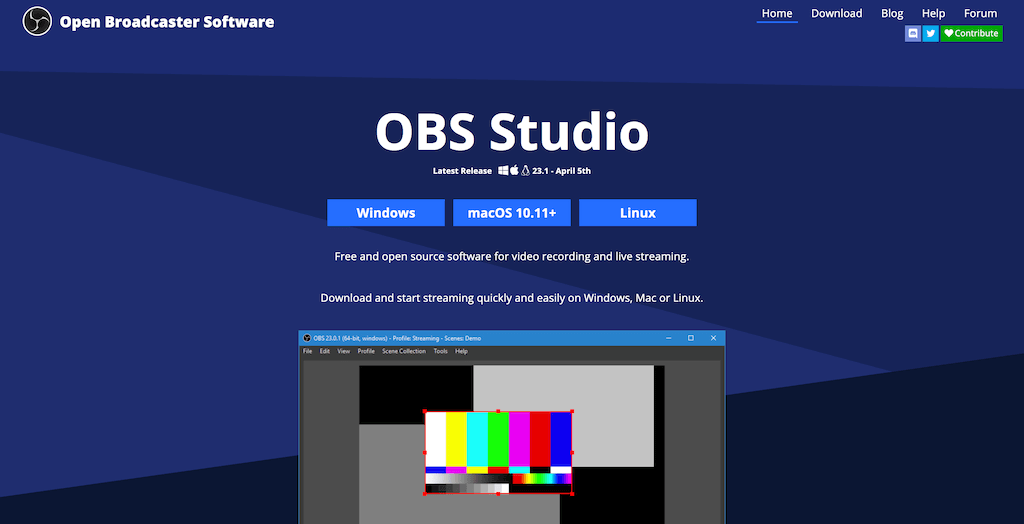
Task: Click the Linux penguin icon near release info
Action: [x=525, y=171]
